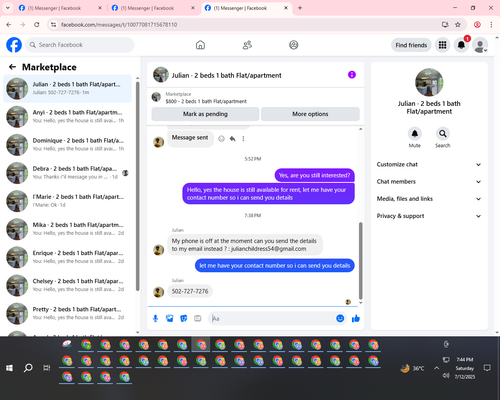Open Julian conversation in chat list
The image size is (500, 400).
67,89
